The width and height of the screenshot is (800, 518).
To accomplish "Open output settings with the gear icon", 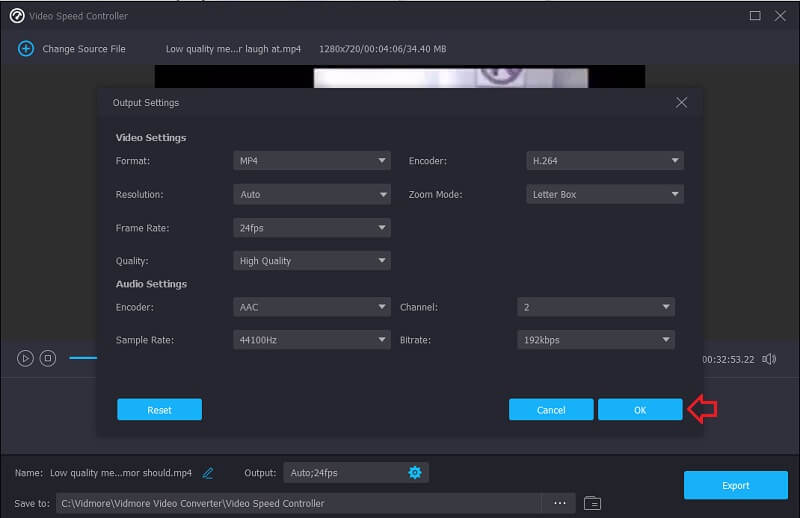I will [415, 473].
